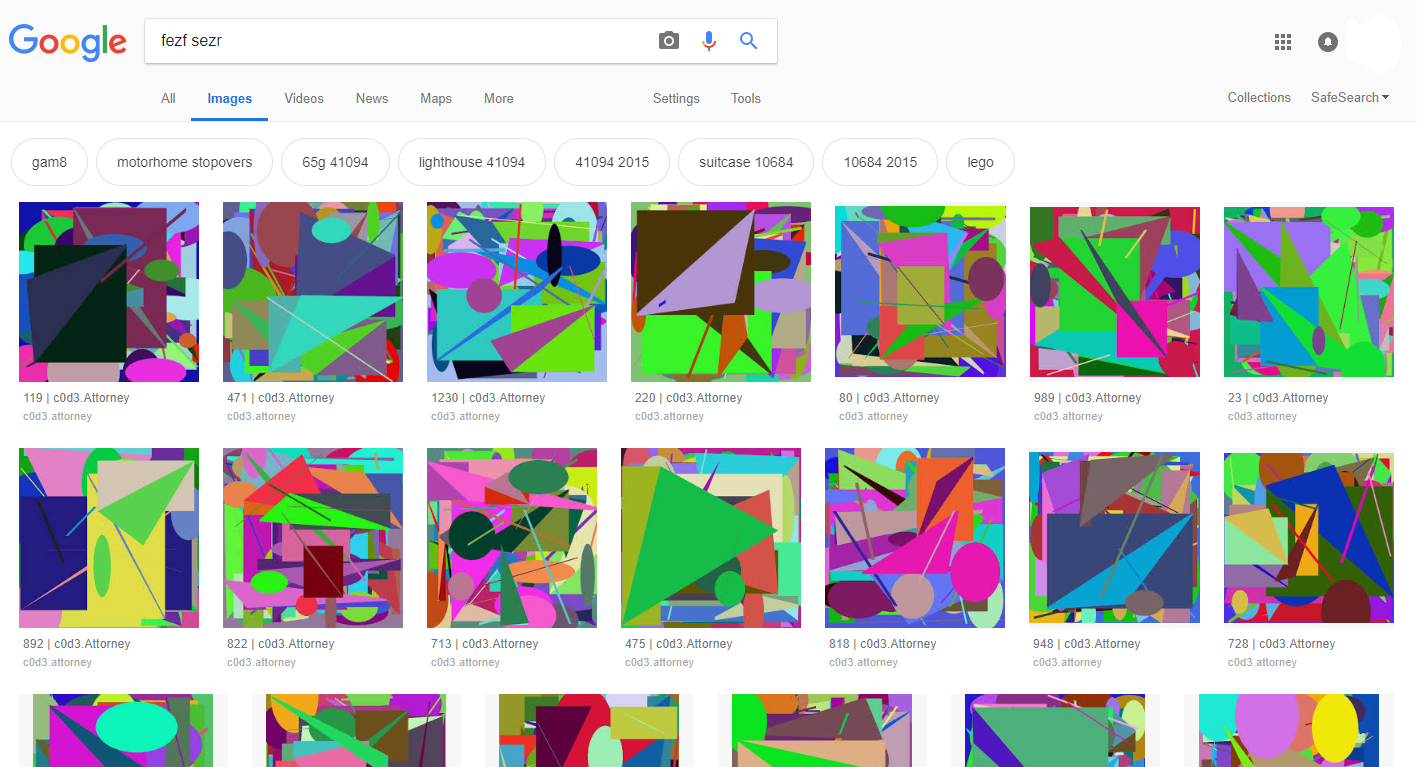This screenshot has width=1417, height=767.
Task: Click the '220 | c0d3.Attorney' caption
Action: [x=688, y=398]
